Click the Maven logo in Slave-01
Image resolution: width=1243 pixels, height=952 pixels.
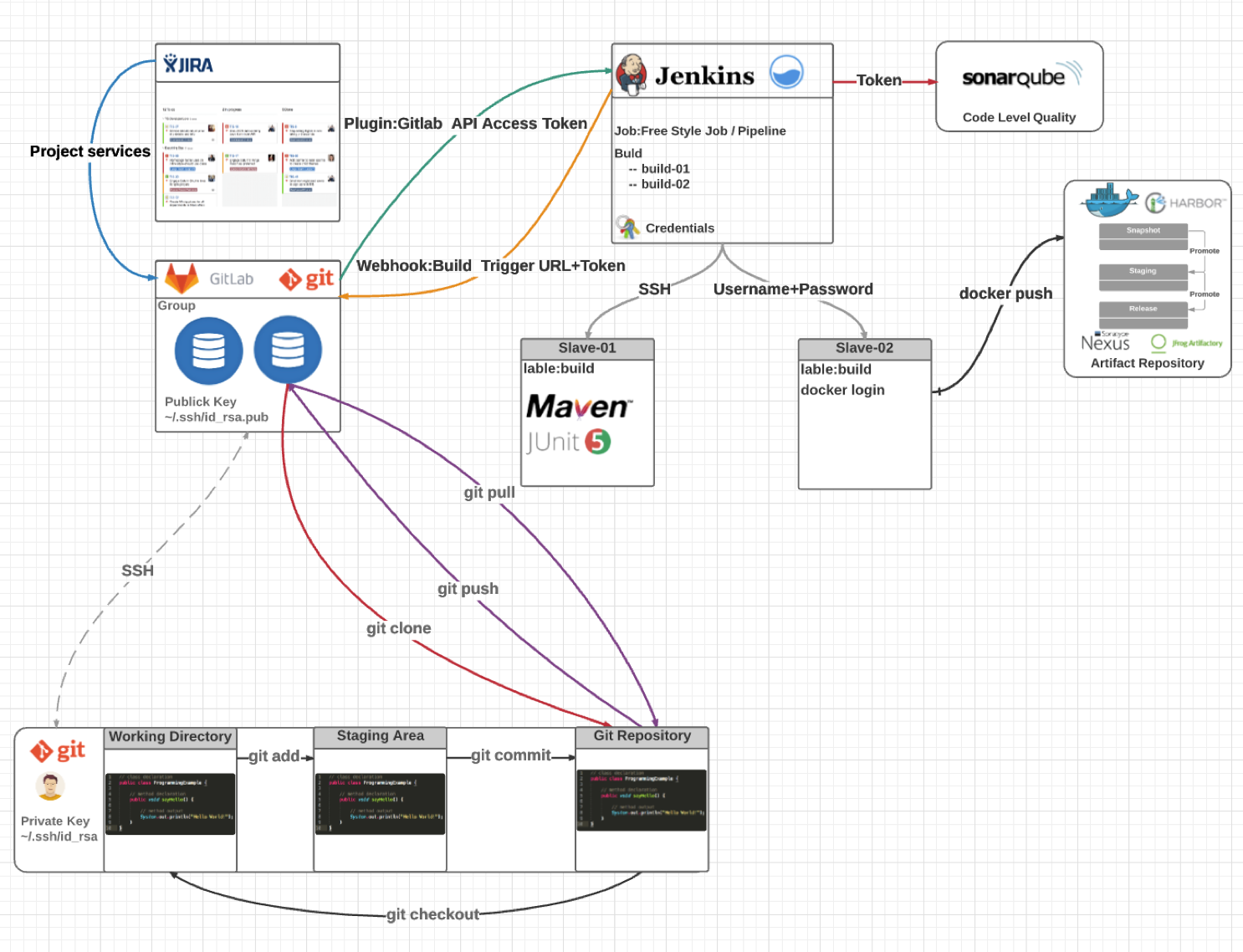[x=578, y=407]
